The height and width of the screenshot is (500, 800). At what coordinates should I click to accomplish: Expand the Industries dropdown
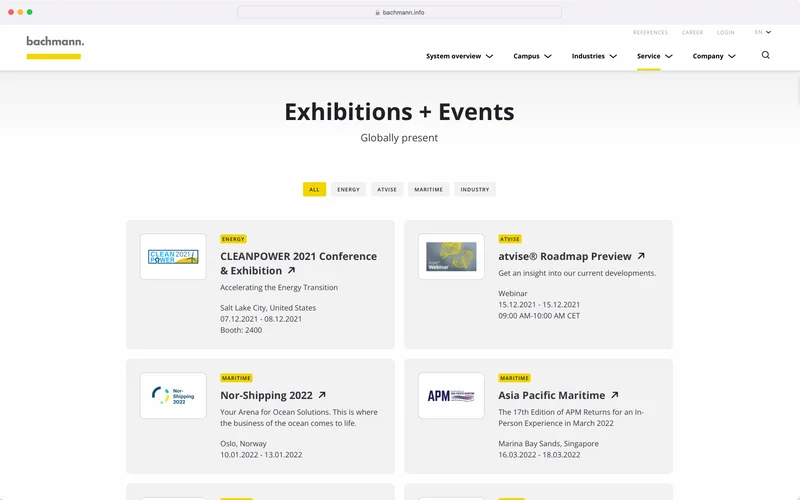[593, 57]
